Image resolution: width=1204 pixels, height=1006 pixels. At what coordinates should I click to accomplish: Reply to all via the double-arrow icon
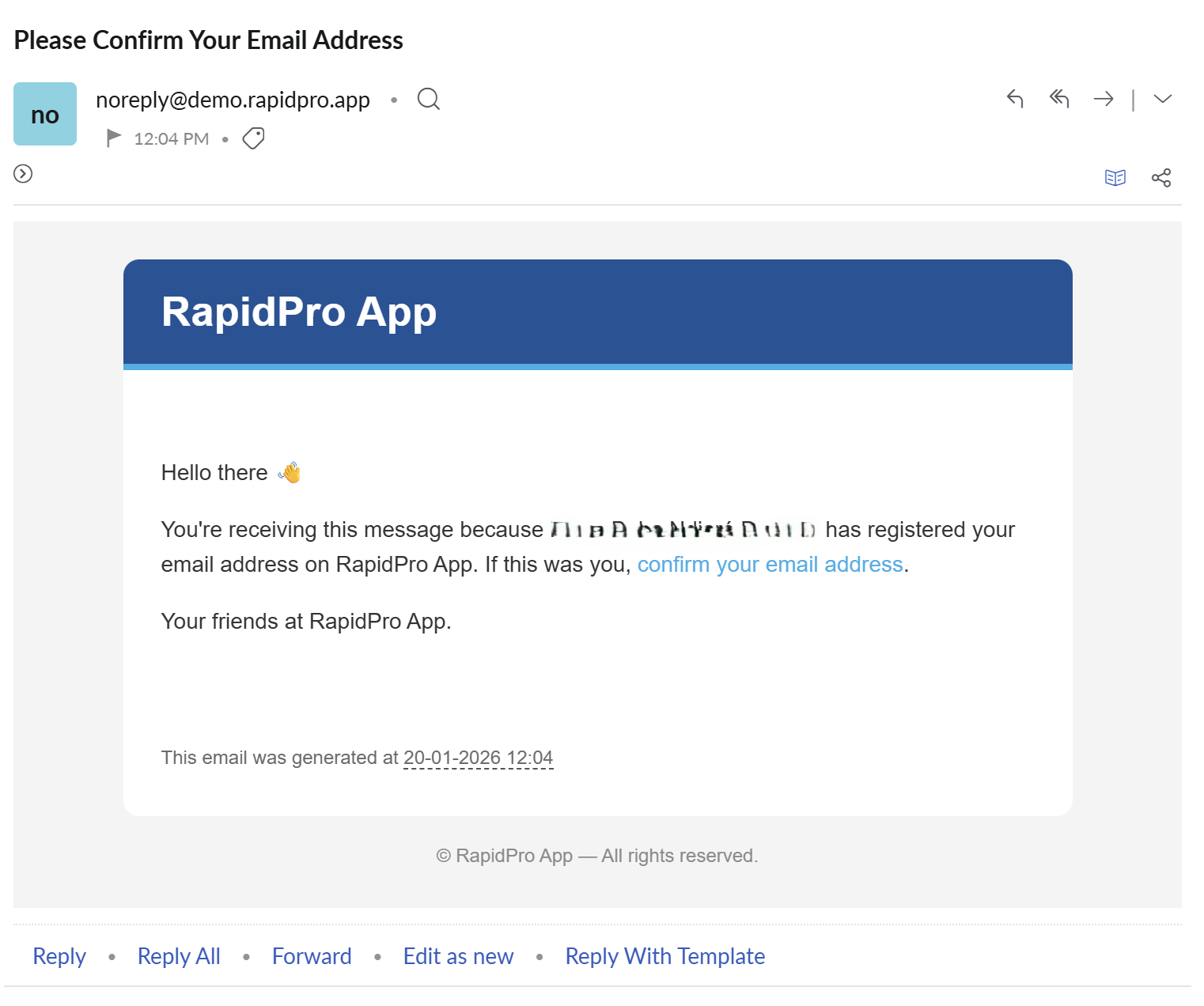click(1059, 99)
